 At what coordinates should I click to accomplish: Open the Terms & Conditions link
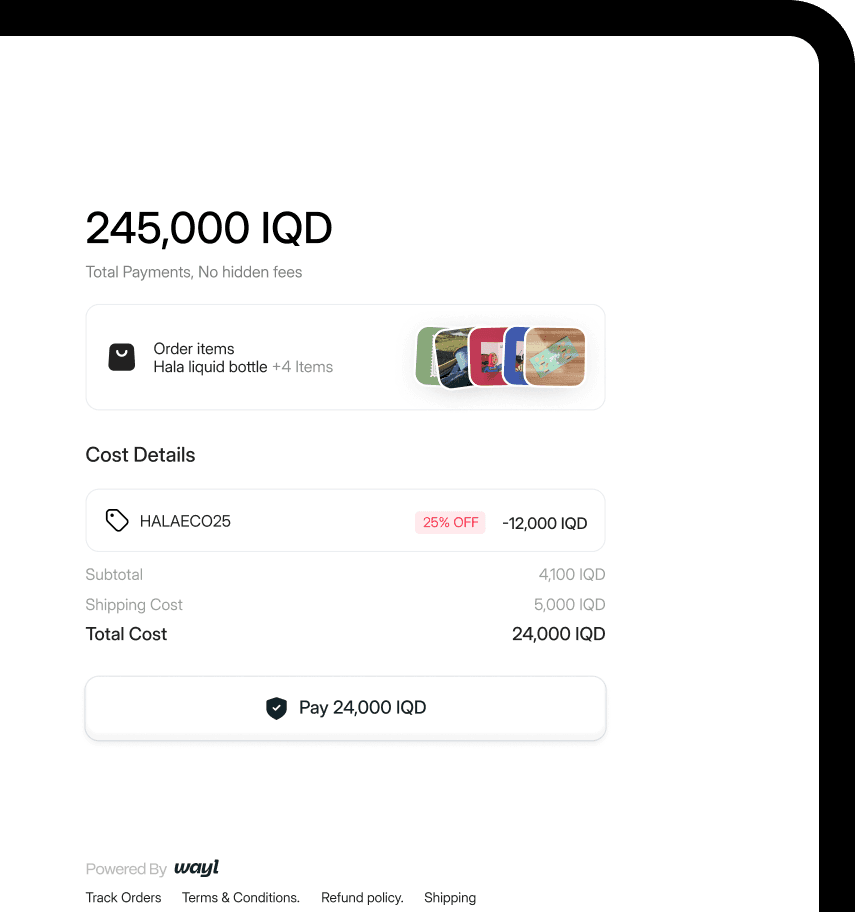[x=241, y=897]
